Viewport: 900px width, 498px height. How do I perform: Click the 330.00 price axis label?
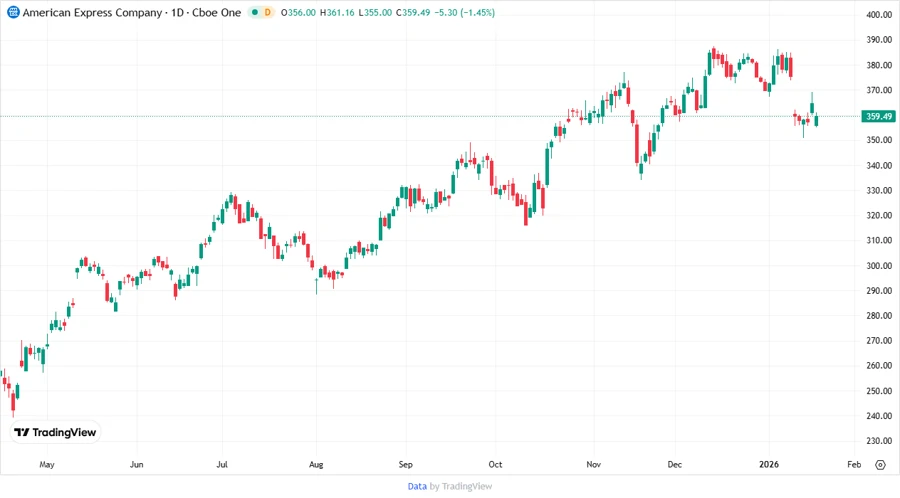click(x=879, y=190)
